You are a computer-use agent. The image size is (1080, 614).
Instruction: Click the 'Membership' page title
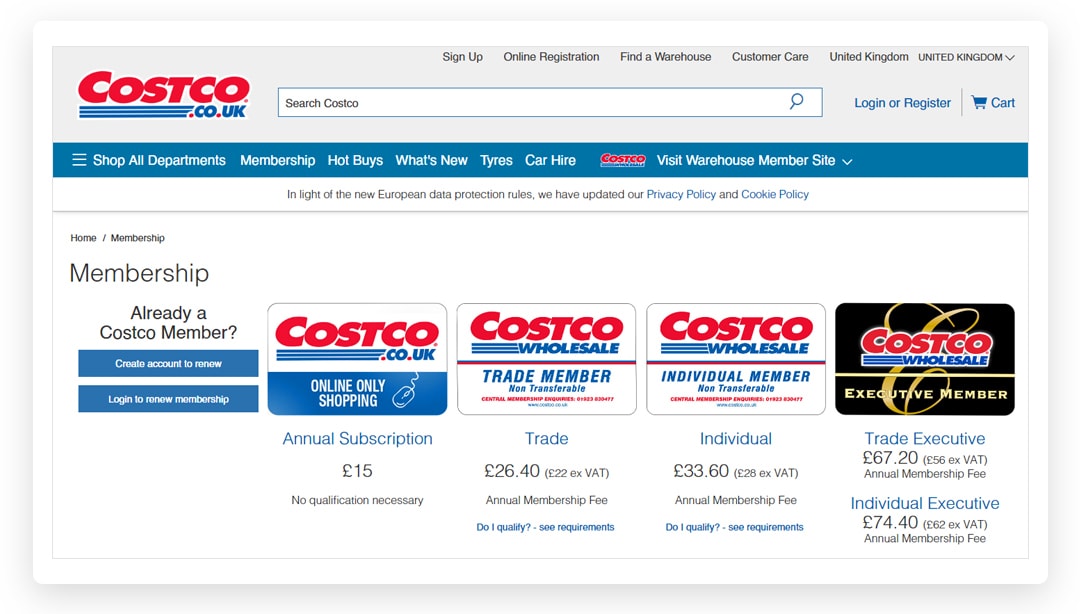(x=139, y=273)
